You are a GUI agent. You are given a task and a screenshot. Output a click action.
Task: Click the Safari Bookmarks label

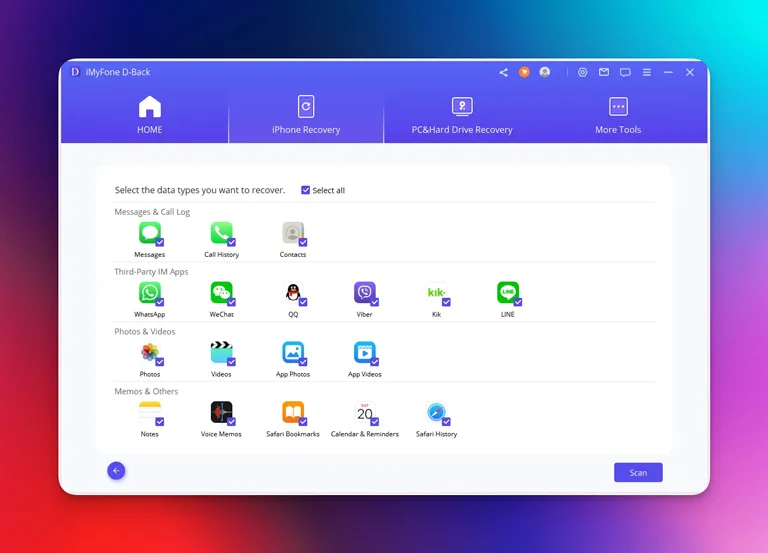(x=293, y=434)
